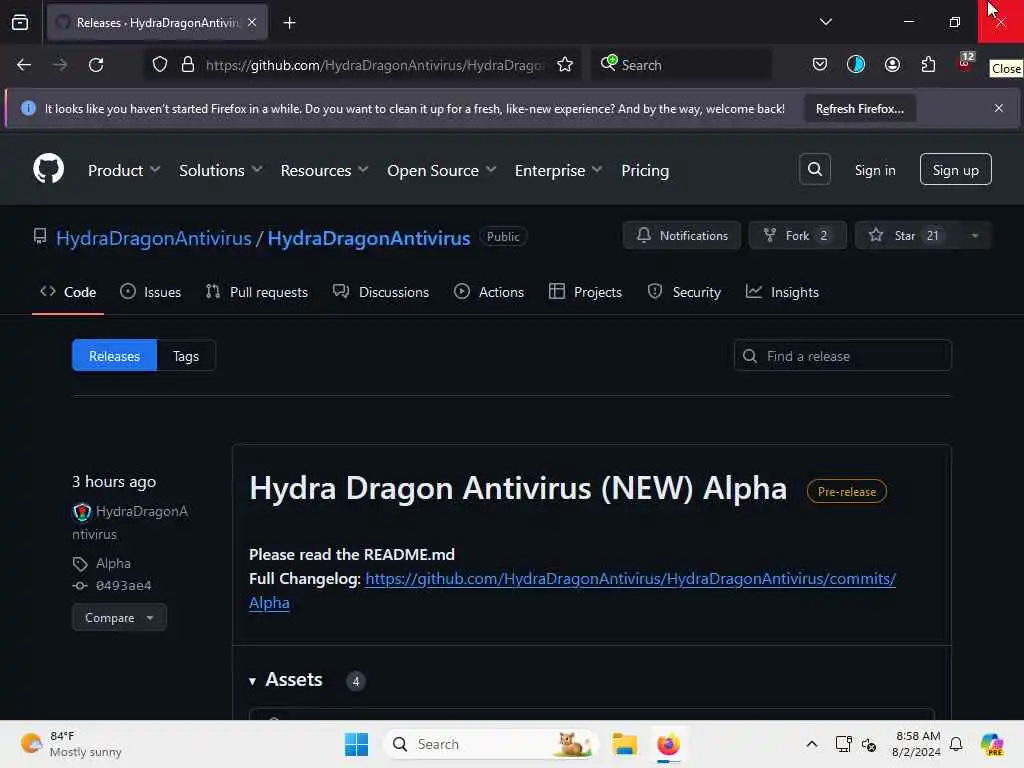Reload the page with refresh icon
Image resolution: width=1024 pixels, height=768 pixels.
(x=96, y=65)
